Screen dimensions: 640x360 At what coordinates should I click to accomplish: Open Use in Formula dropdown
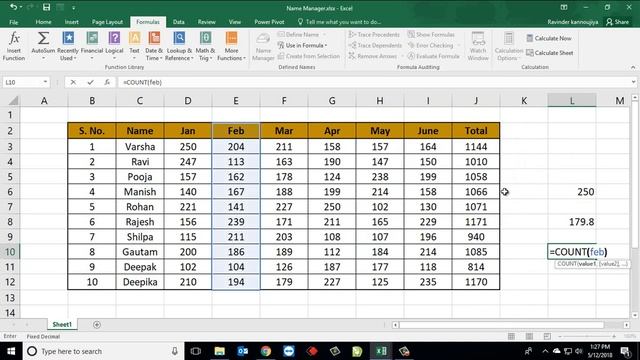coord(302,45)
